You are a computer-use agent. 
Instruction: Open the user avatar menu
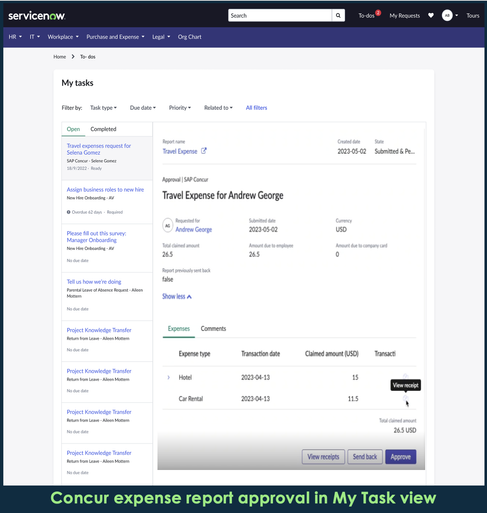pos(447,15)
